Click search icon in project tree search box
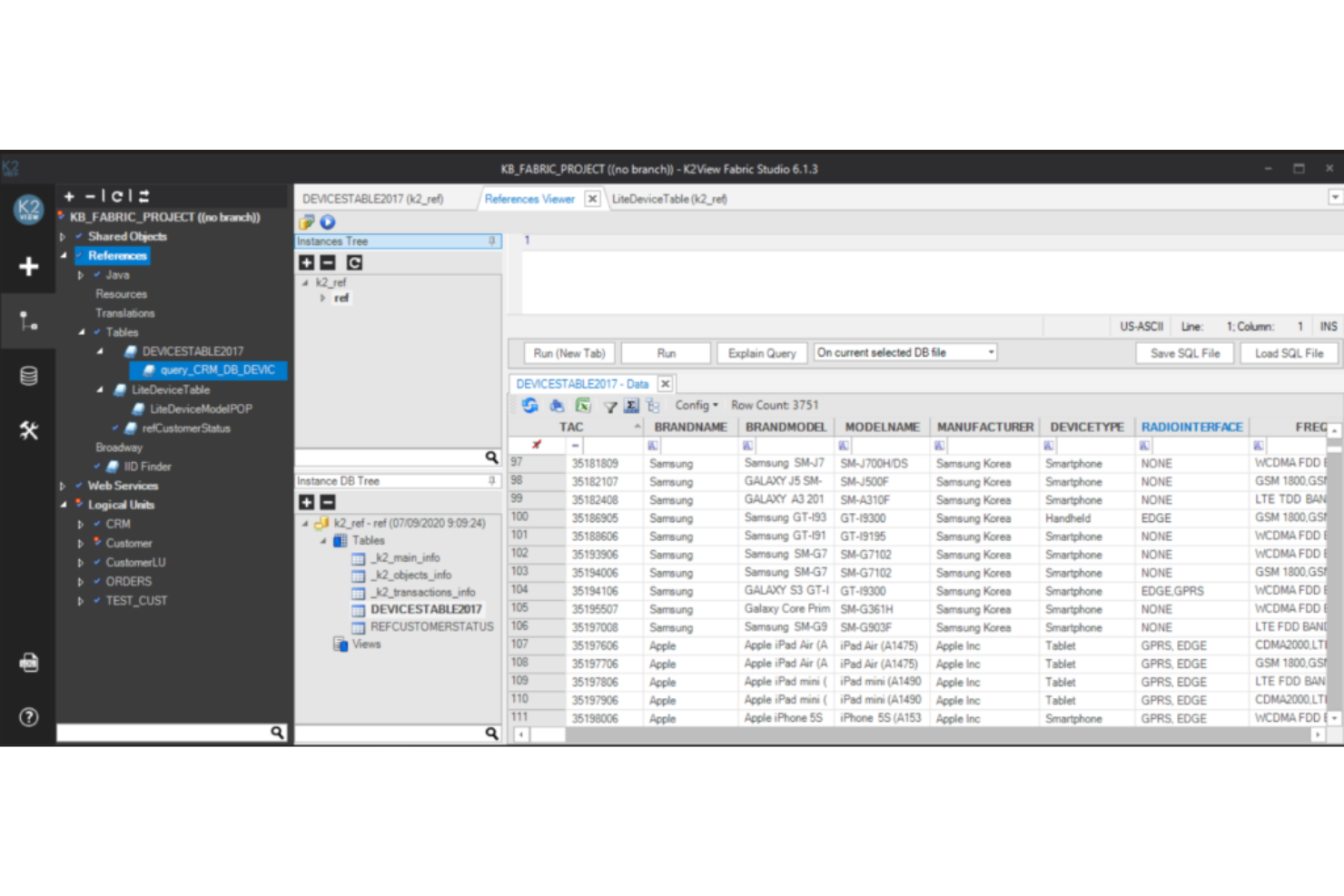Screen dimensions: 1344x896 coord(277,733)
